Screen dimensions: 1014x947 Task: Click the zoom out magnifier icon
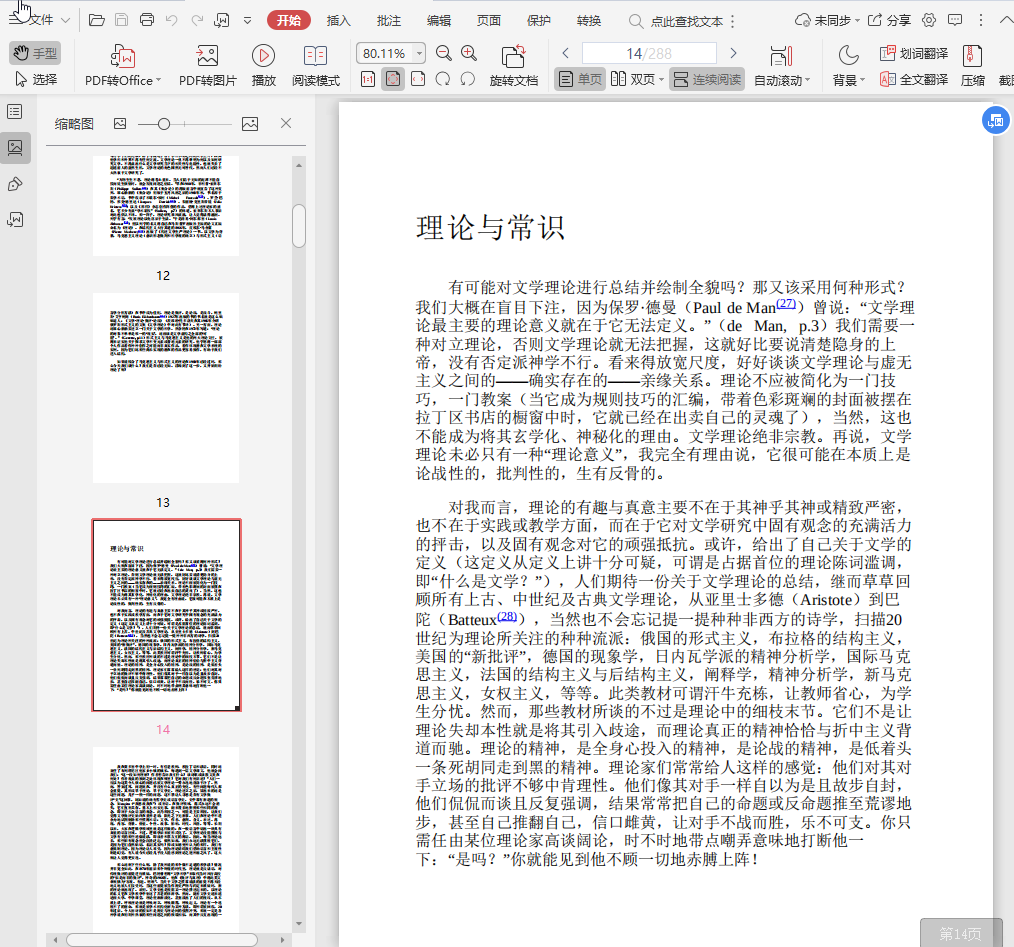[444, 53]
